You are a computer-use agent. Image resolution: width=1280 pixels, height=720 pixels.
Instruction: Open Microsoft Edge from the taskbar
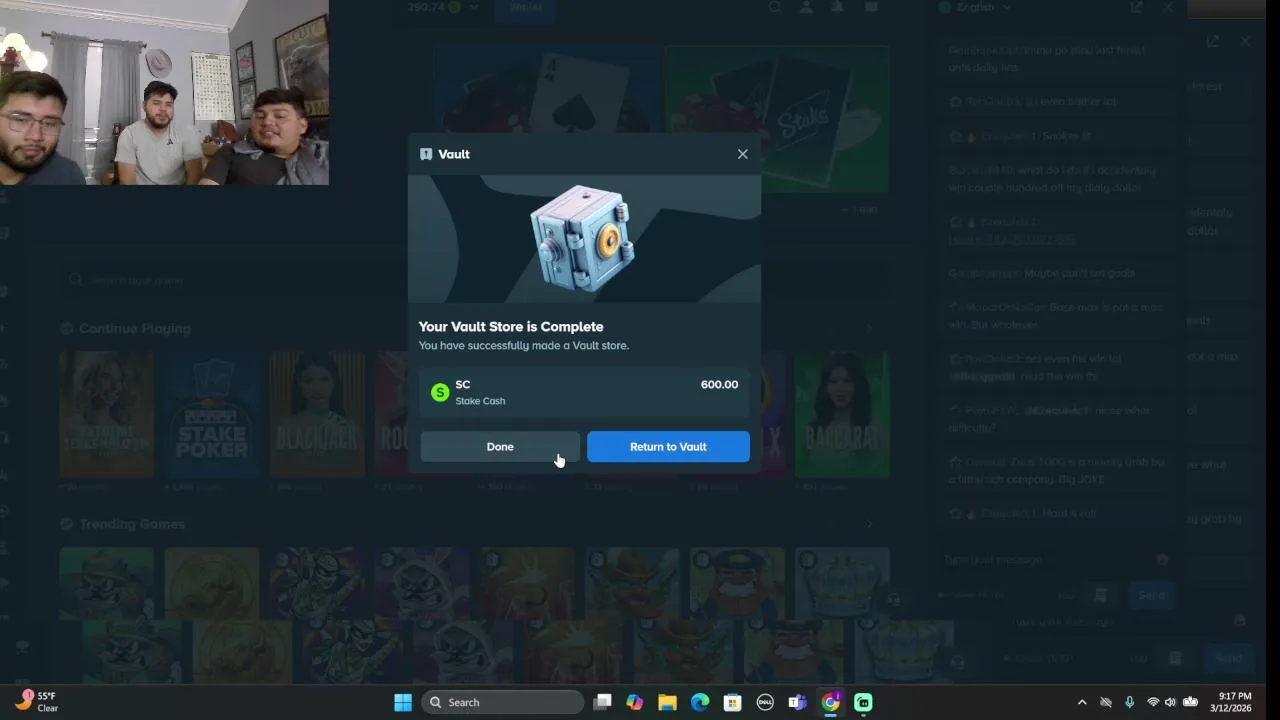point(700,702)
